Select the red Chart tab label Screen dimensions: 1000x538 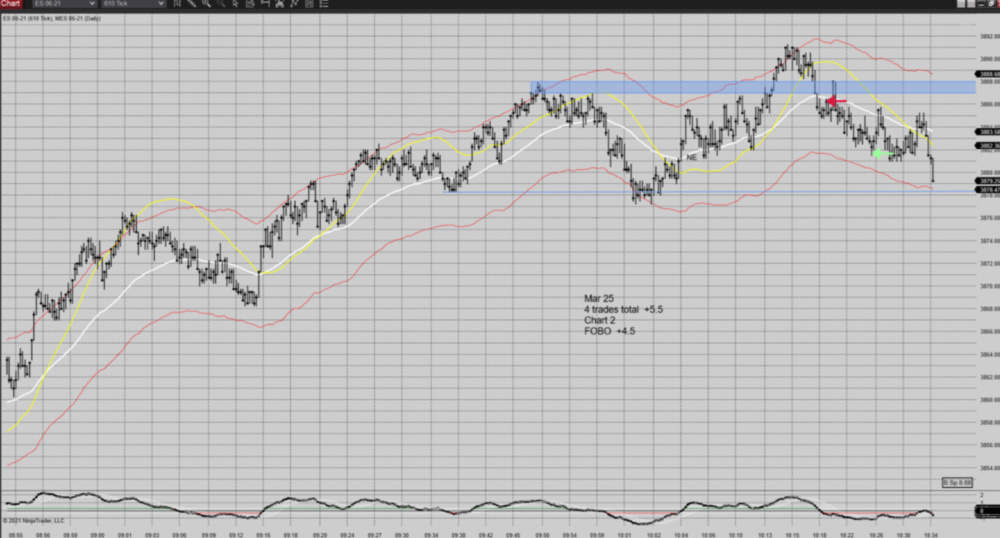click(x=11, y=4)
